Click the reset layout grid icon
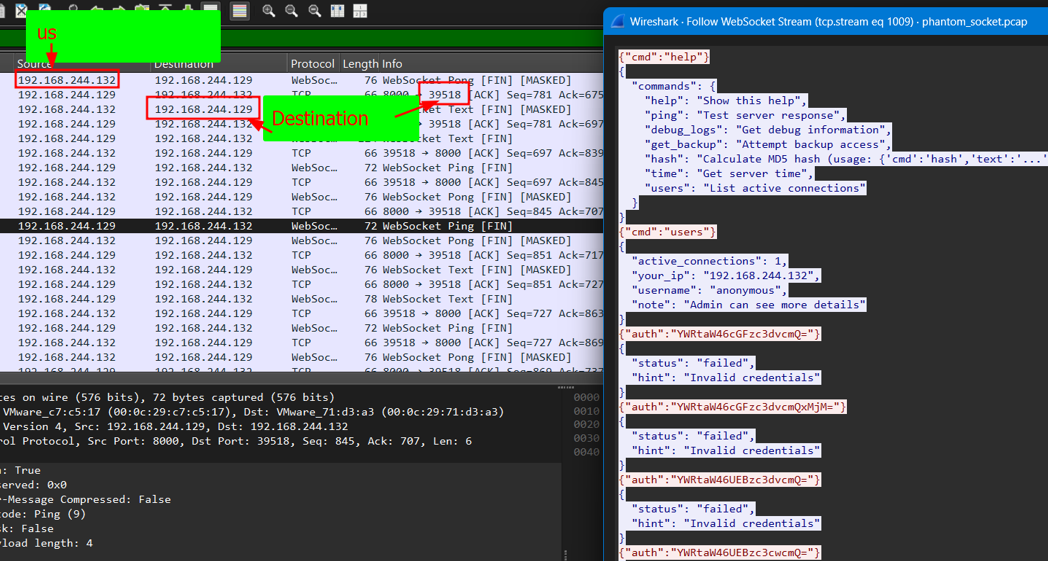Screen dimensions: 1048x561 point(360,11)
